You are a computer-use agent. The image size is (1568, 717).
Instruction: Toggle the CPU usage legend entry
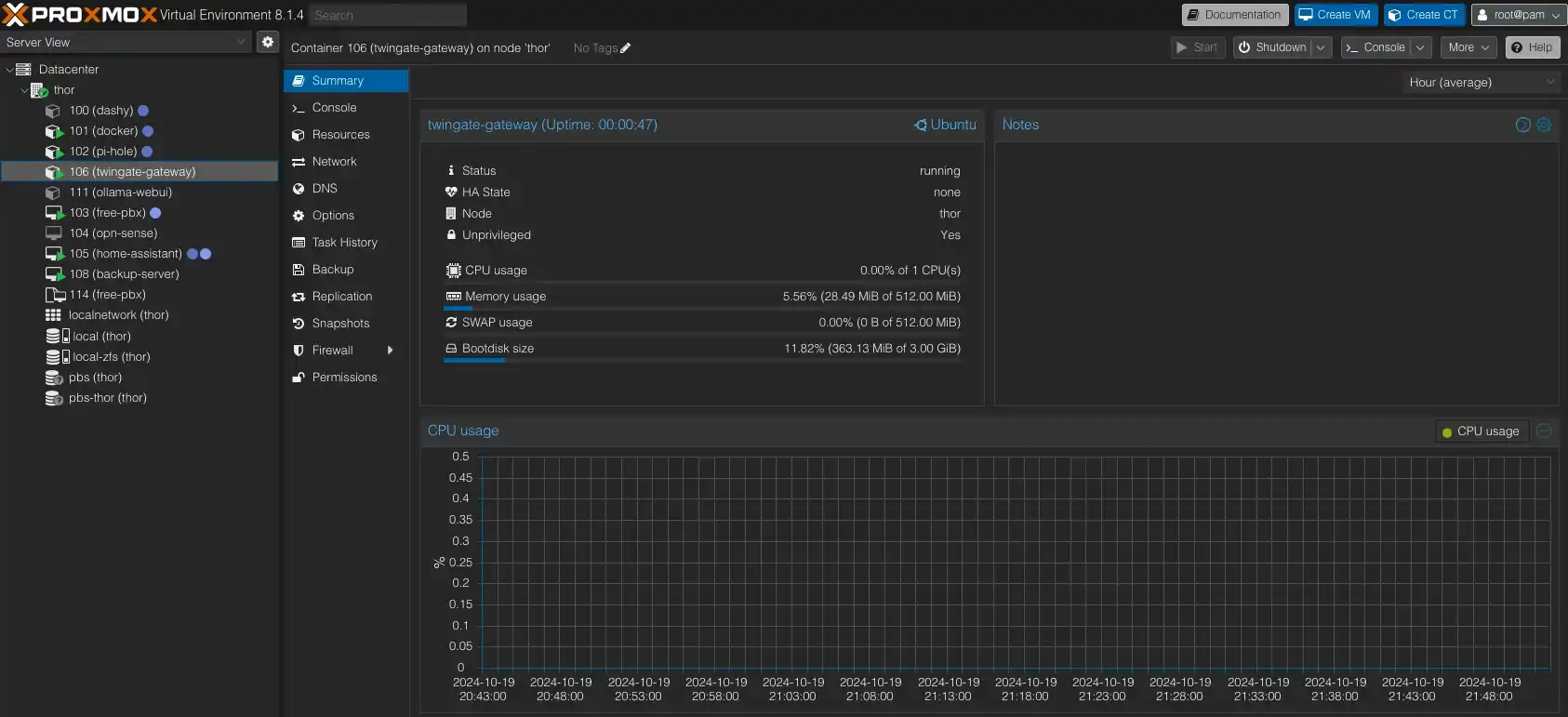(x=1481, y=432)
